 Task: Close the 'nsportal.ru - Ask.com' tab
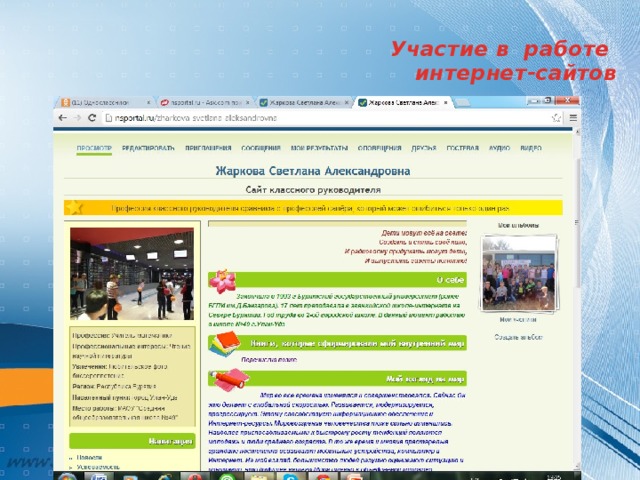tap(249, 103)
